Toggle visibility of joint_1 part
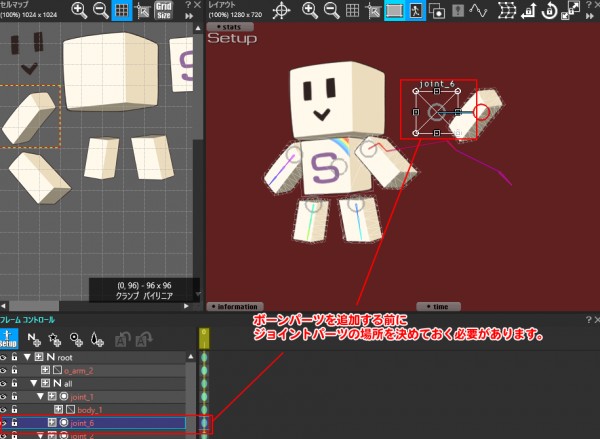Viewport: 600px width, 439px height. coord(4,397)
